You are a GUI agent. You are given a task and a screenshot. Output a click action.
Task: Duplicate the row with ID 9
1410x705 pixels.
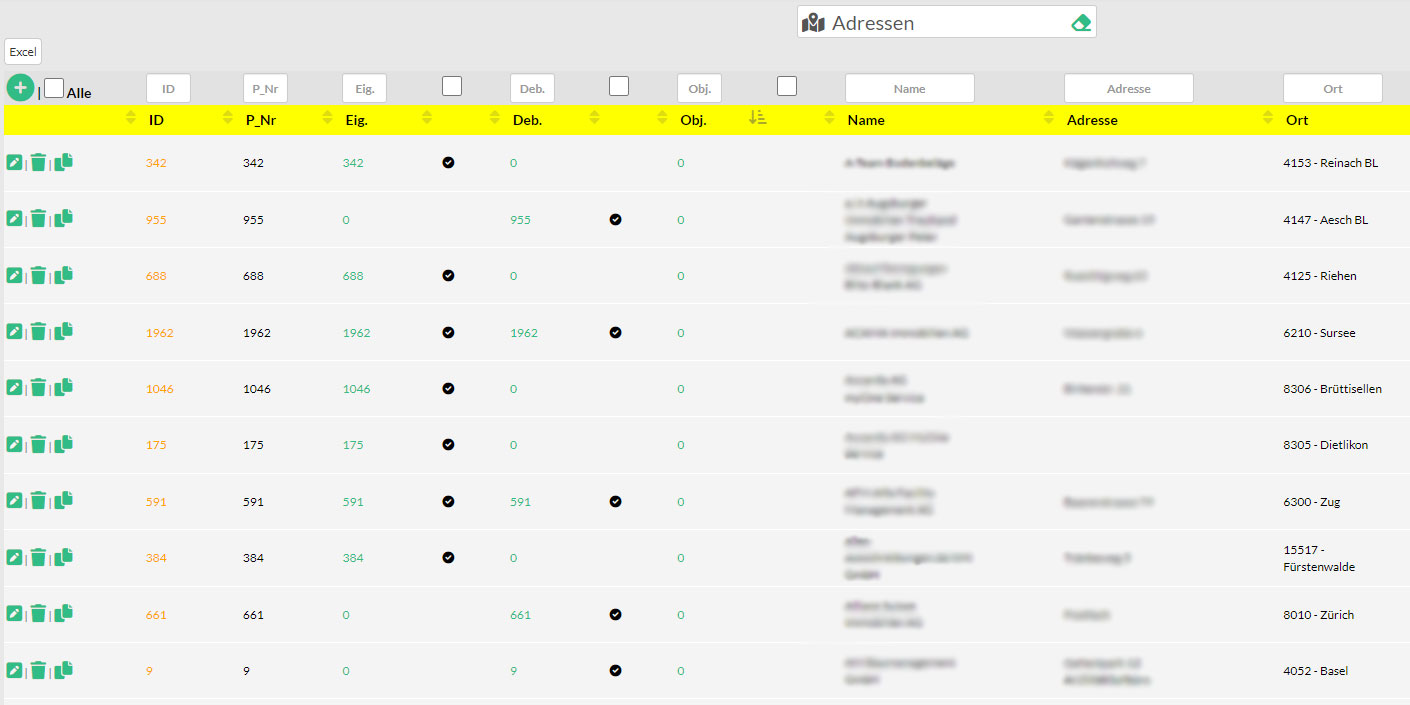(x=64, y=670)
